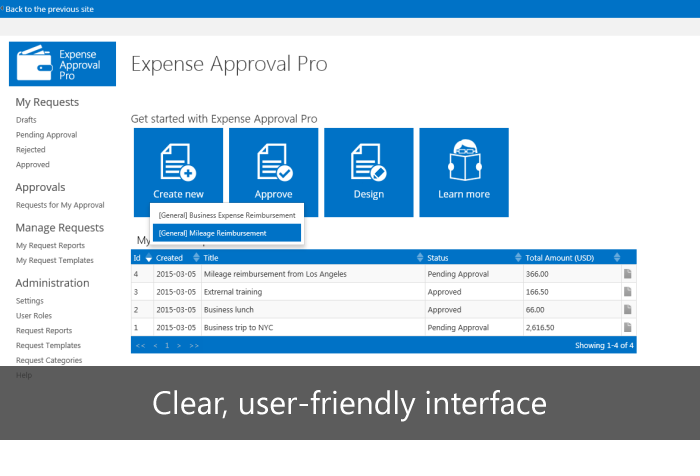Open User Roles in Administration
The image size is (700, 476).
pyautogui.click(x=34, y=316)
